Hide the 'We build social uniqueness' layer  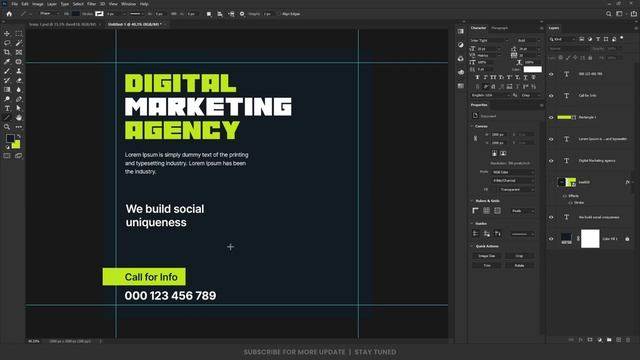551,218
